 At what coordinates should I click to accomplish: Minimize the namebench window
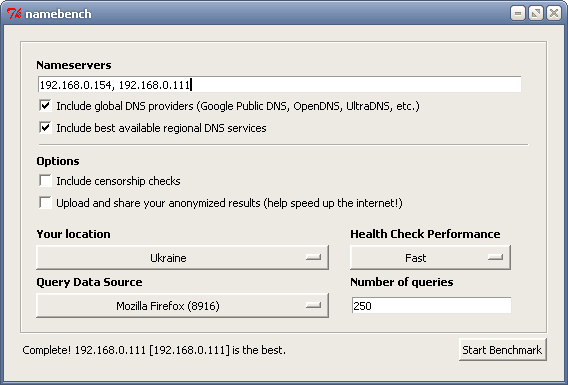pyautogui.click(x=518, y=13)
